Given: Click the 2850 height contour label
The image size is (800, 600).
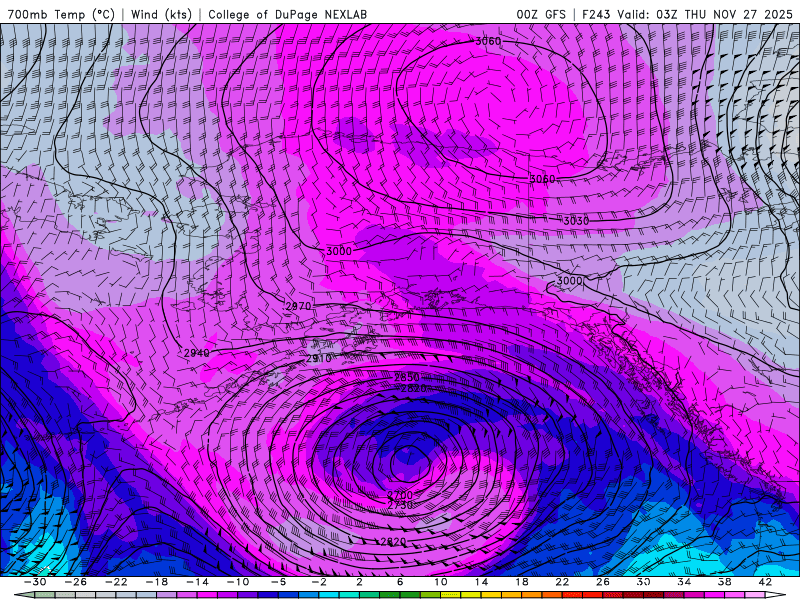Looking at the screenshot, I should coord(407,378).
